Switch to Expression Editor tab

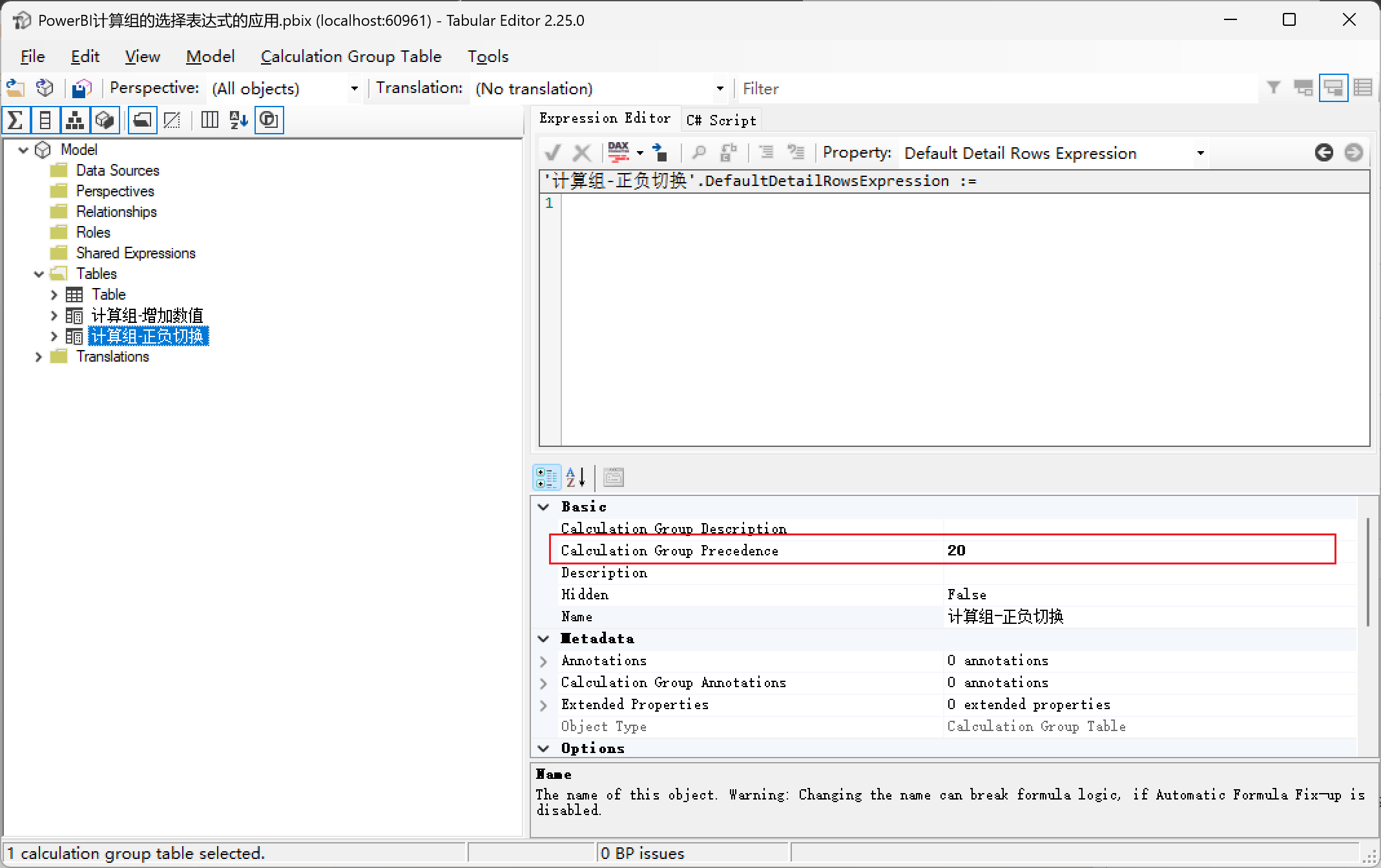pos(605,118)
